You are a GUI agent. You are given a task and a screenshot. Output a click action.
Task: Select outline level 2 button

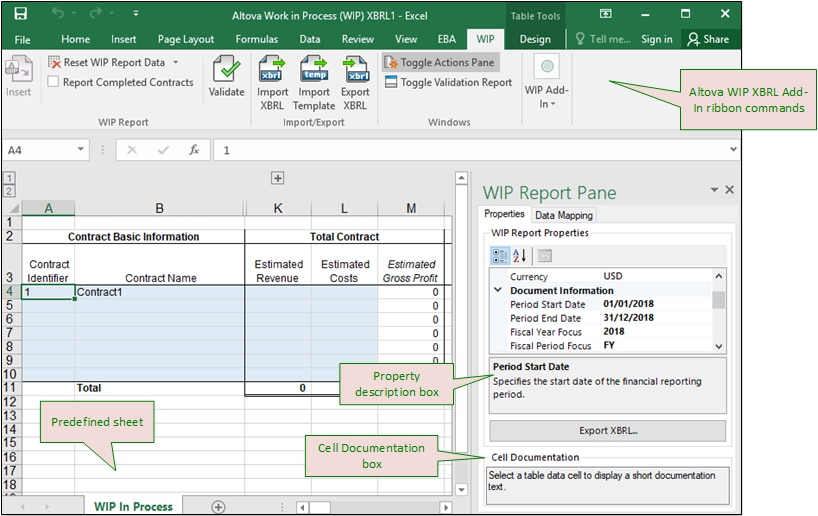pyautogui.click(x=9, y=190)
